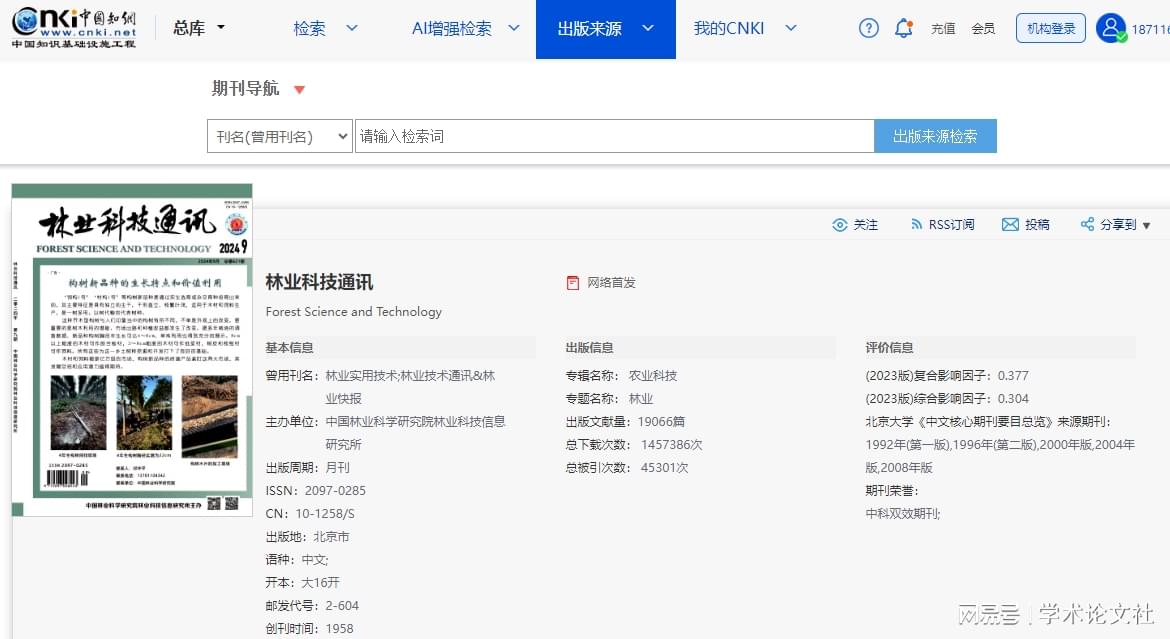Click the 充值 link
1170x639 pixels.
[943, 28]
